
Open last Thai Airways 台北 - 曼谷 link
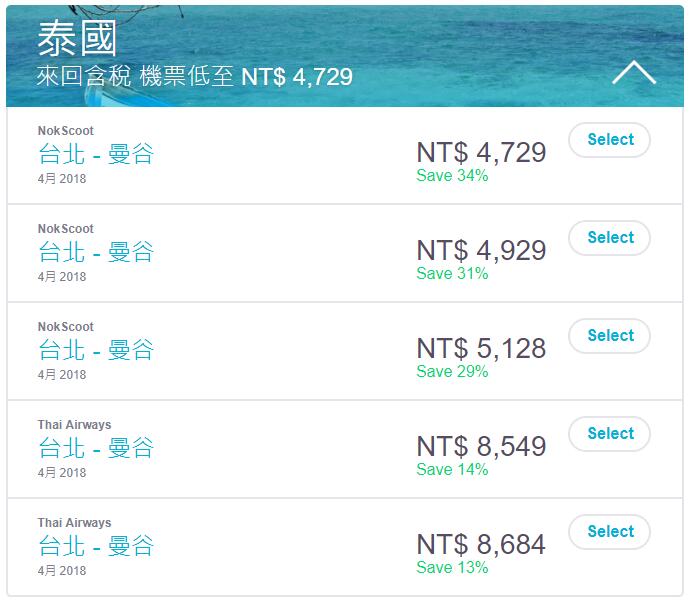[x=96, y=547]
